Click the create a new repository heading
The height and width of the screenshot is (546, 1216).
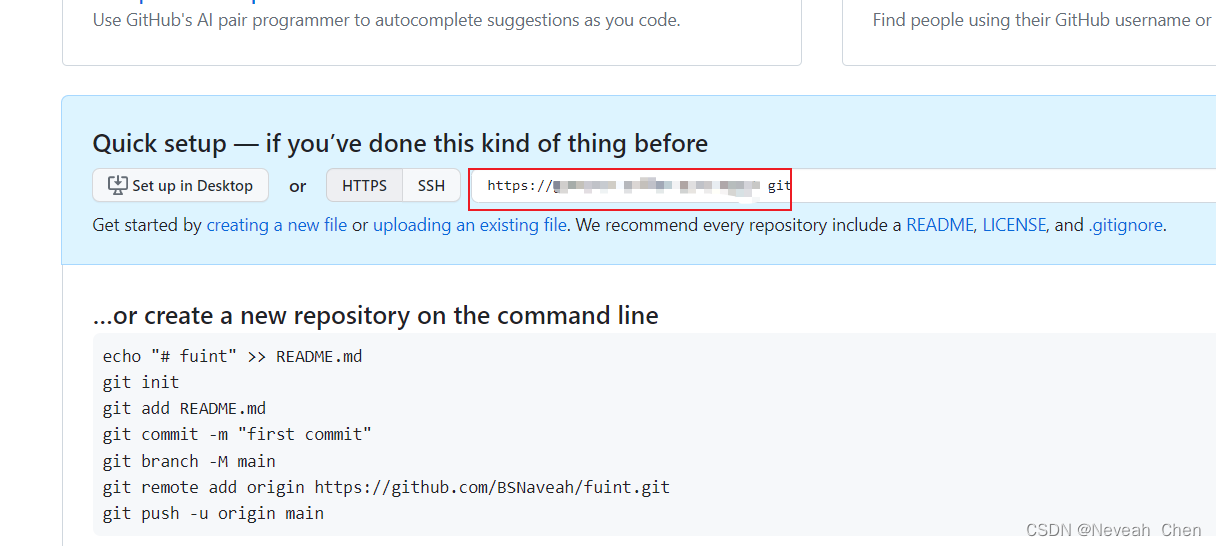click(375, 316)
